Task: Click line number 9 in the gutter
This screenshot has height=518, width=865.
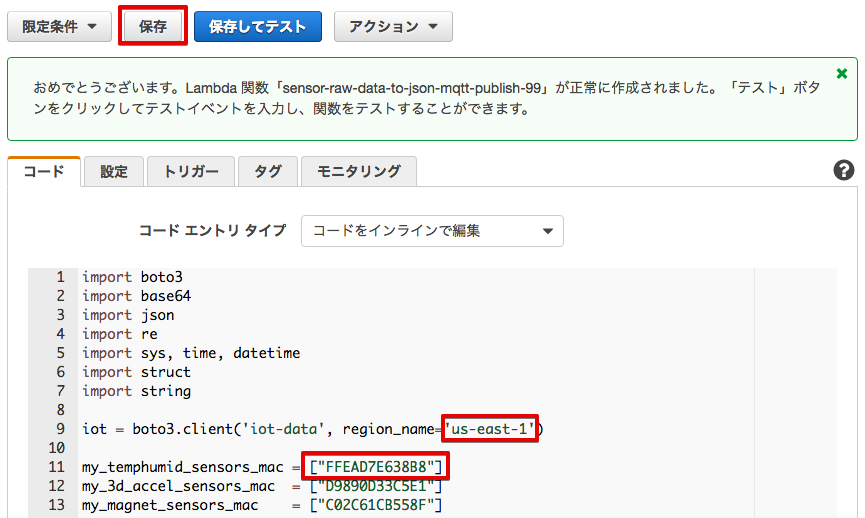Action: 60,429
